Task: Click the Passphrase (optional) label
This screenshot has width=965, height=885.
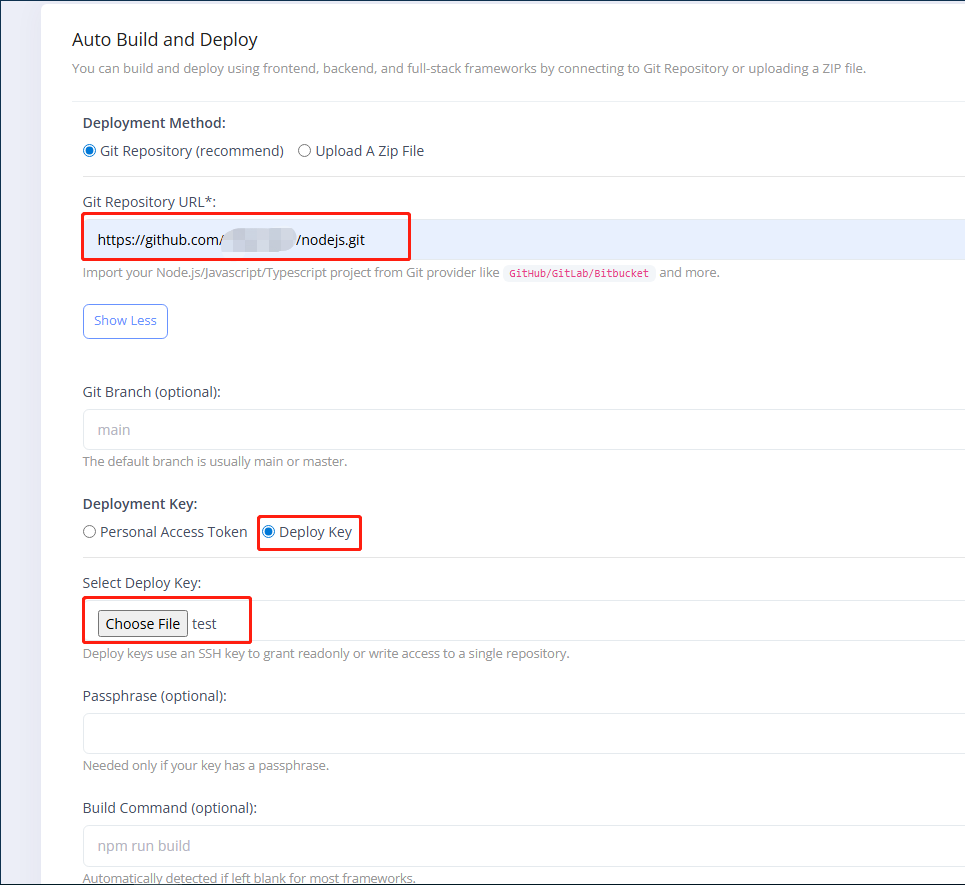Action: (154, 696)
